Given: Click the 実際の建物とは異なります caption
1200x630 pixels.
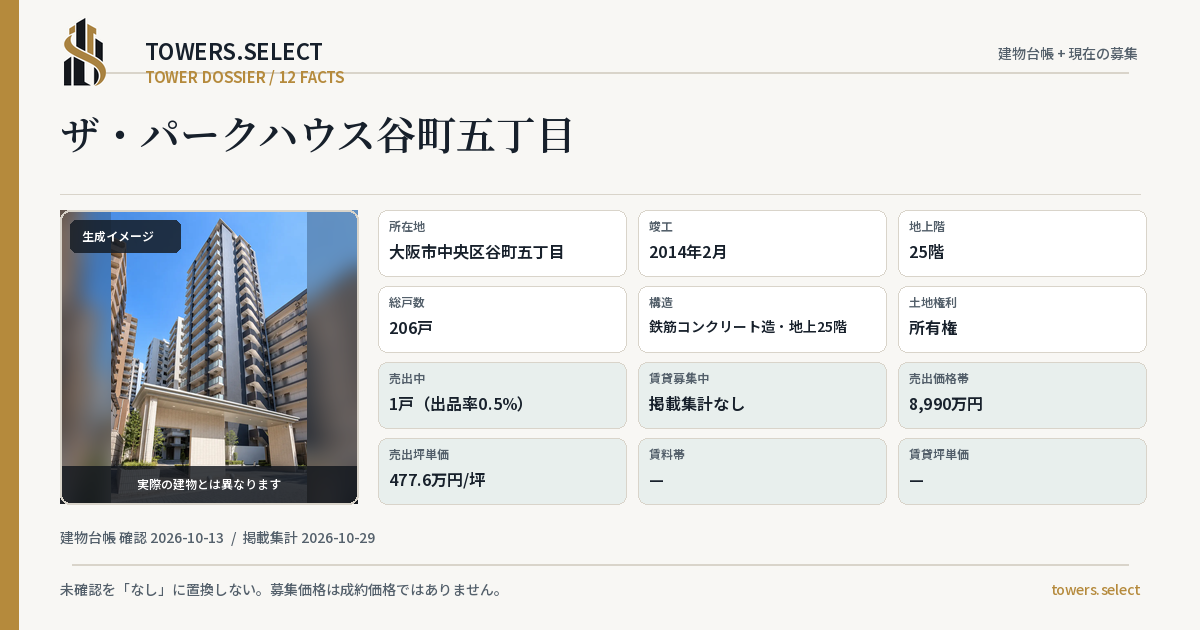Looking at the screenshot, I should click(x=209, y=484).
